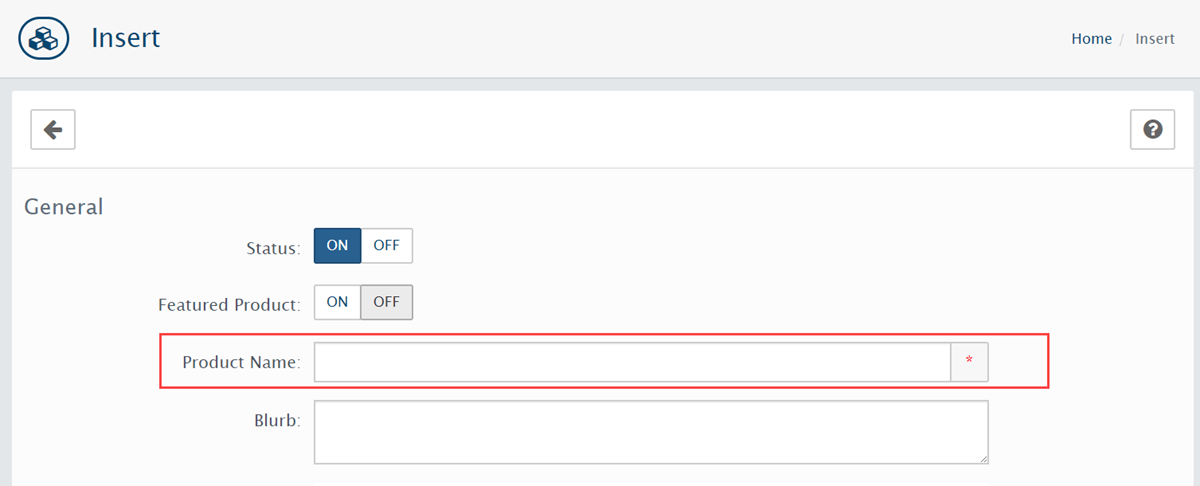Click the Insert breadcrumb item
1200x486 pixels.
[x=1155, y=39]
